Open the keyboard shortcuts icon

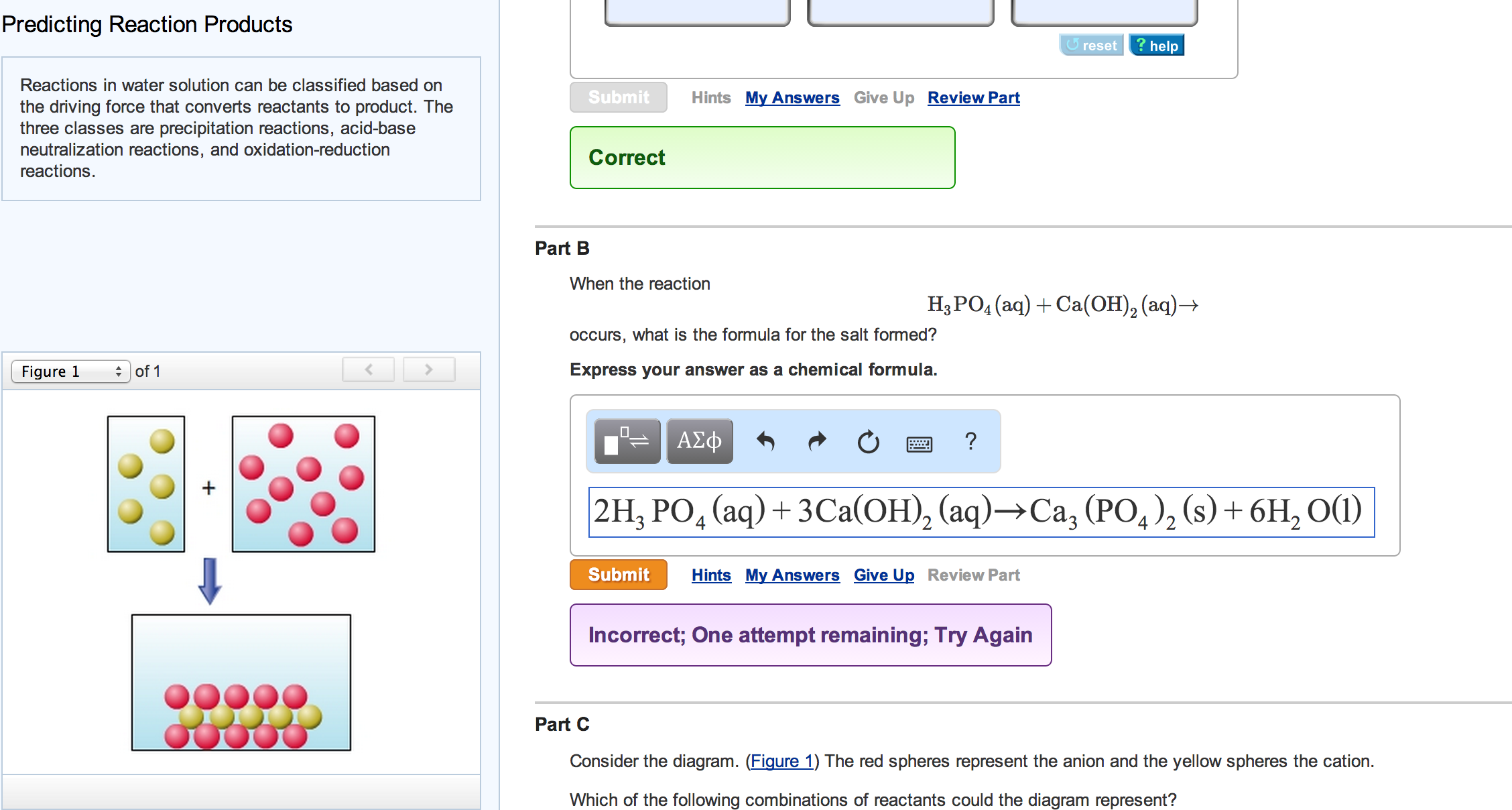[x=919, y=444]
